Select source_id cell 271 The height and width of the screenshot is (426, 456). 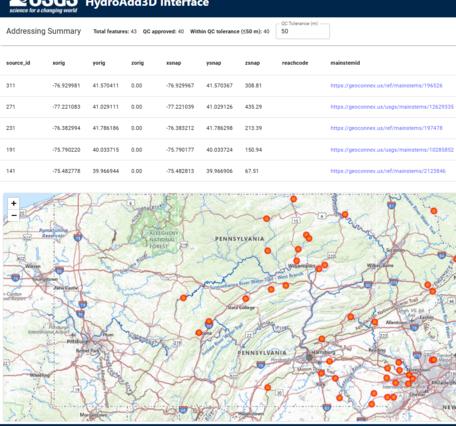click(11, 107)
